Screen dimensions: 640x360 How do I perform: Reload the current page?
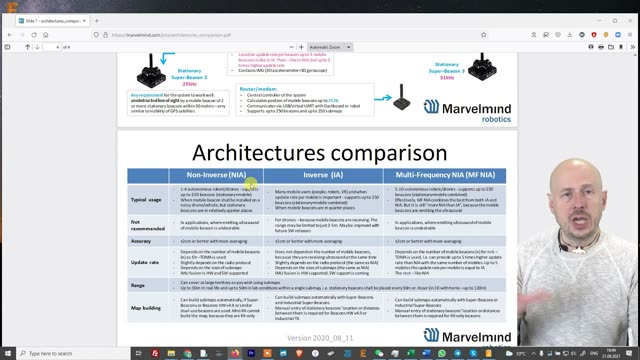(34, 35)
